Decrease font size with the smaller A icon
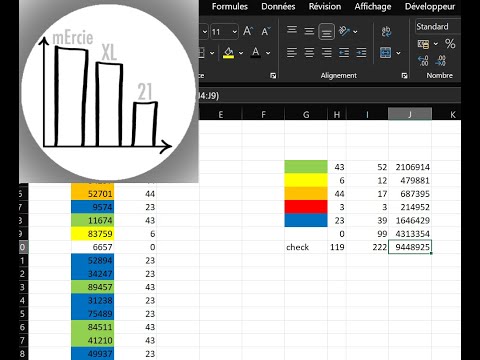The width and height of the screenshot is (480, 360). click(x=266, y=31)
